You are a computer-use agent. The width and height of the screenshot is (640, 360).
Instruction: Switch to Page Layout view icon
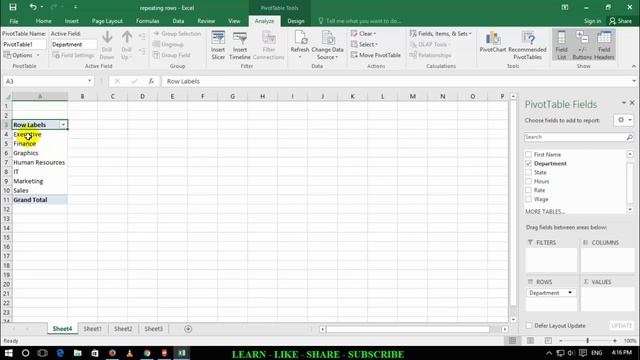pos(530,340)
